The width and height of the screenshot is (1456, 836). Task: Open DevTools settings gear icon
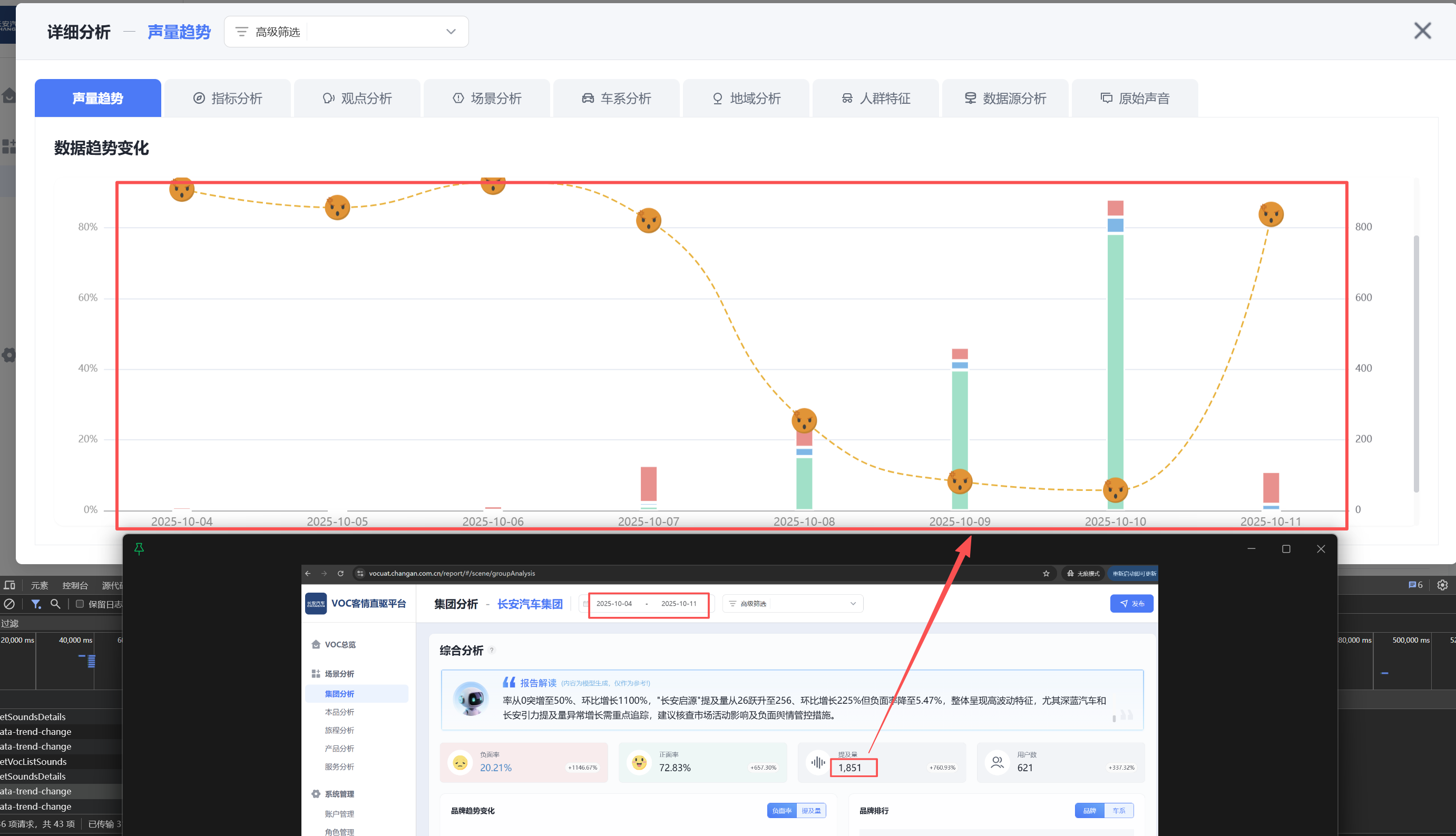tap(1442, 585)
